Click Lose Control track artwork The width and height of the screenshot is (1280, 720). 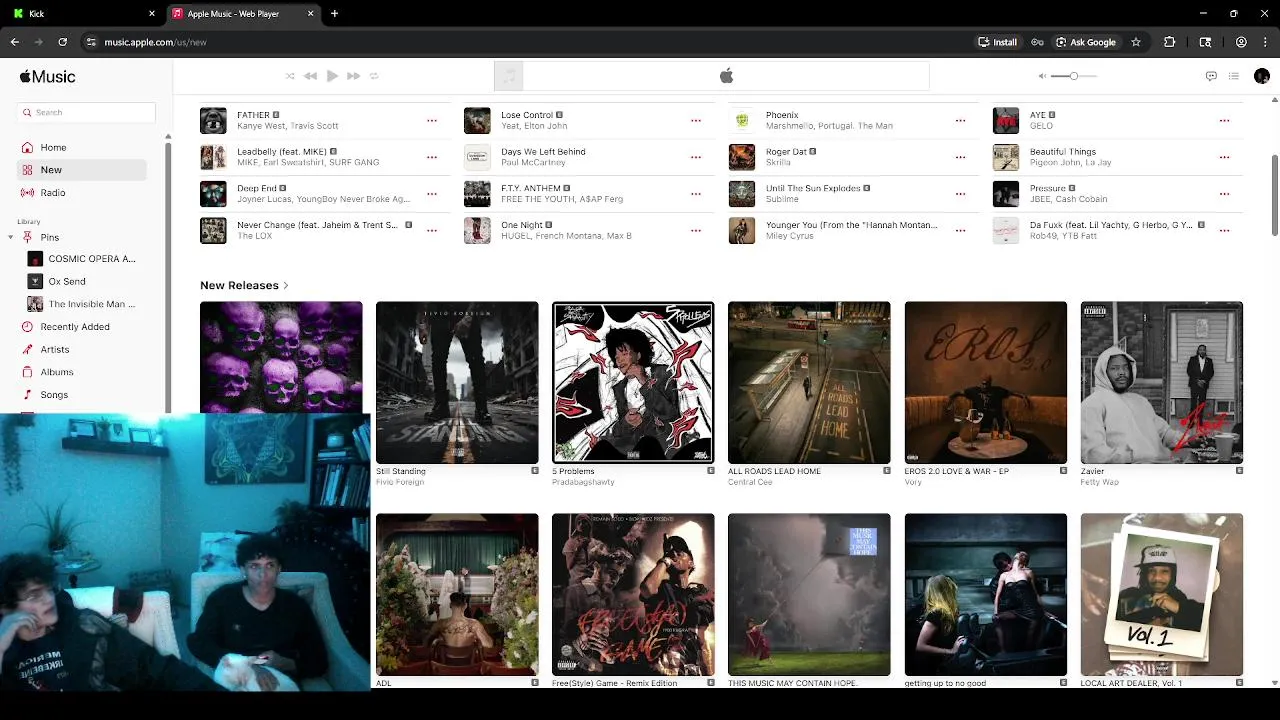(x=477, y=120)
